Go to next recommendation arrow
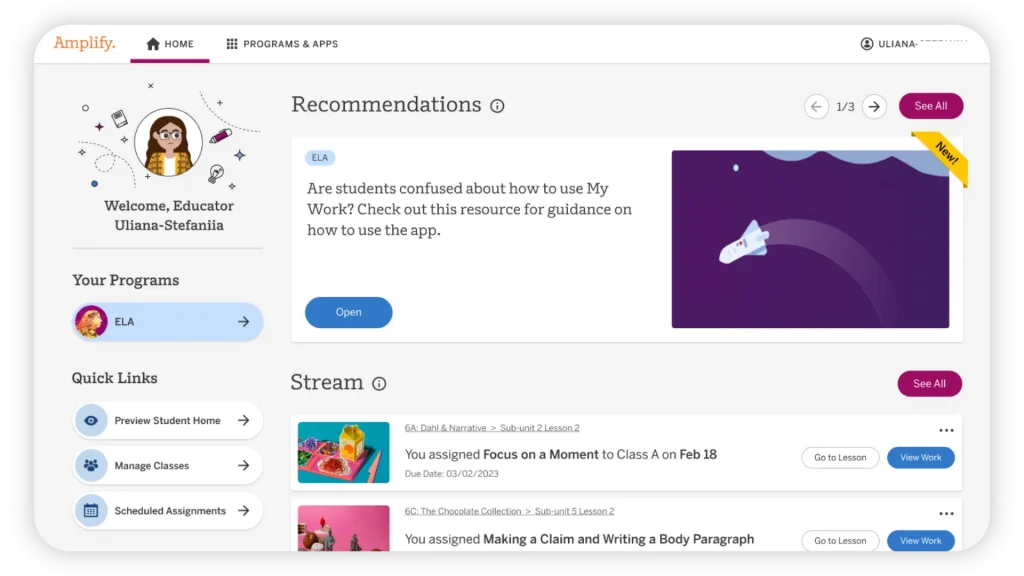1024x576 pixels. [874, 106]
